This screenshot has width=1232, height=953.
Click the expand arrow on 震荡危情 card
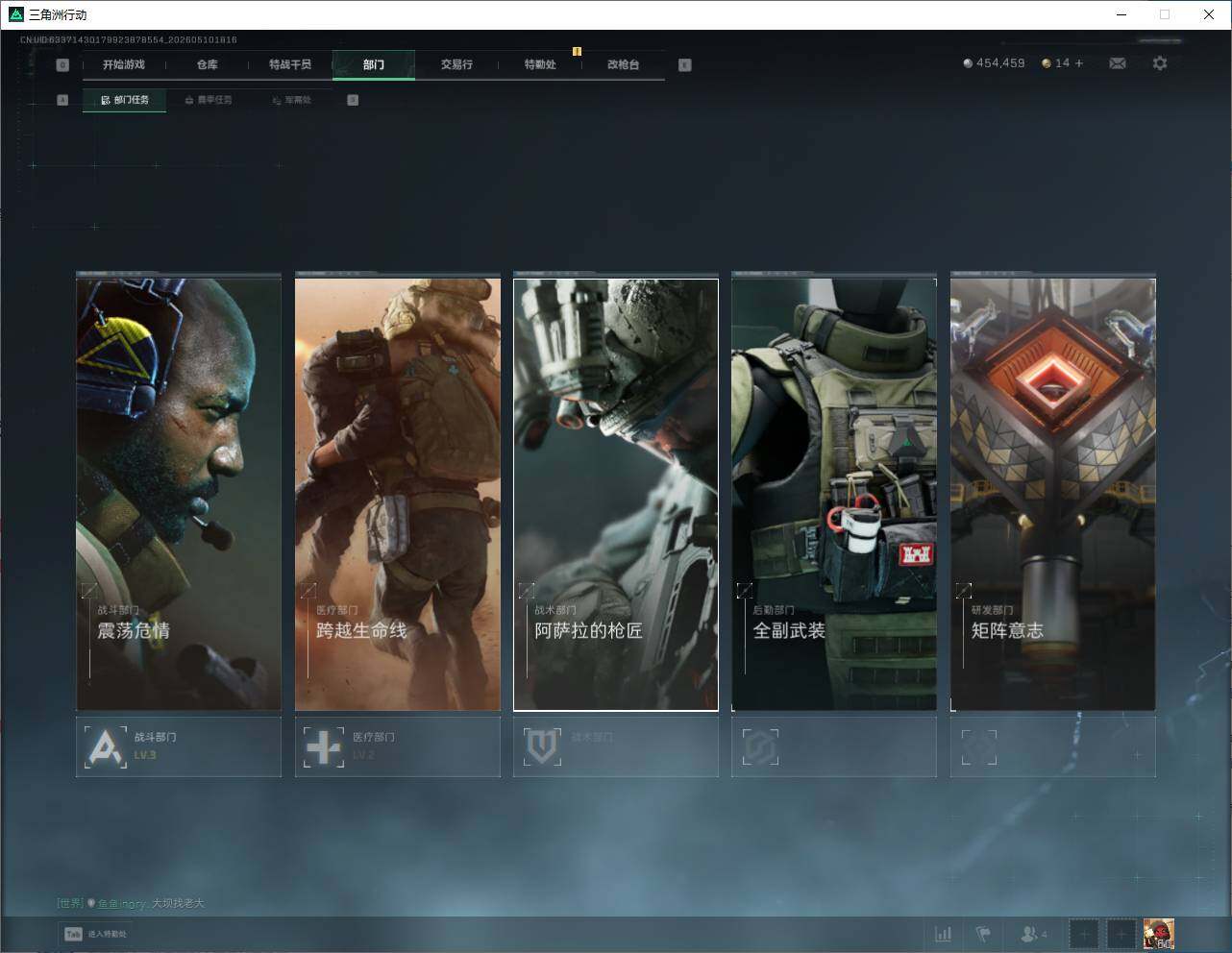point(89,590)
